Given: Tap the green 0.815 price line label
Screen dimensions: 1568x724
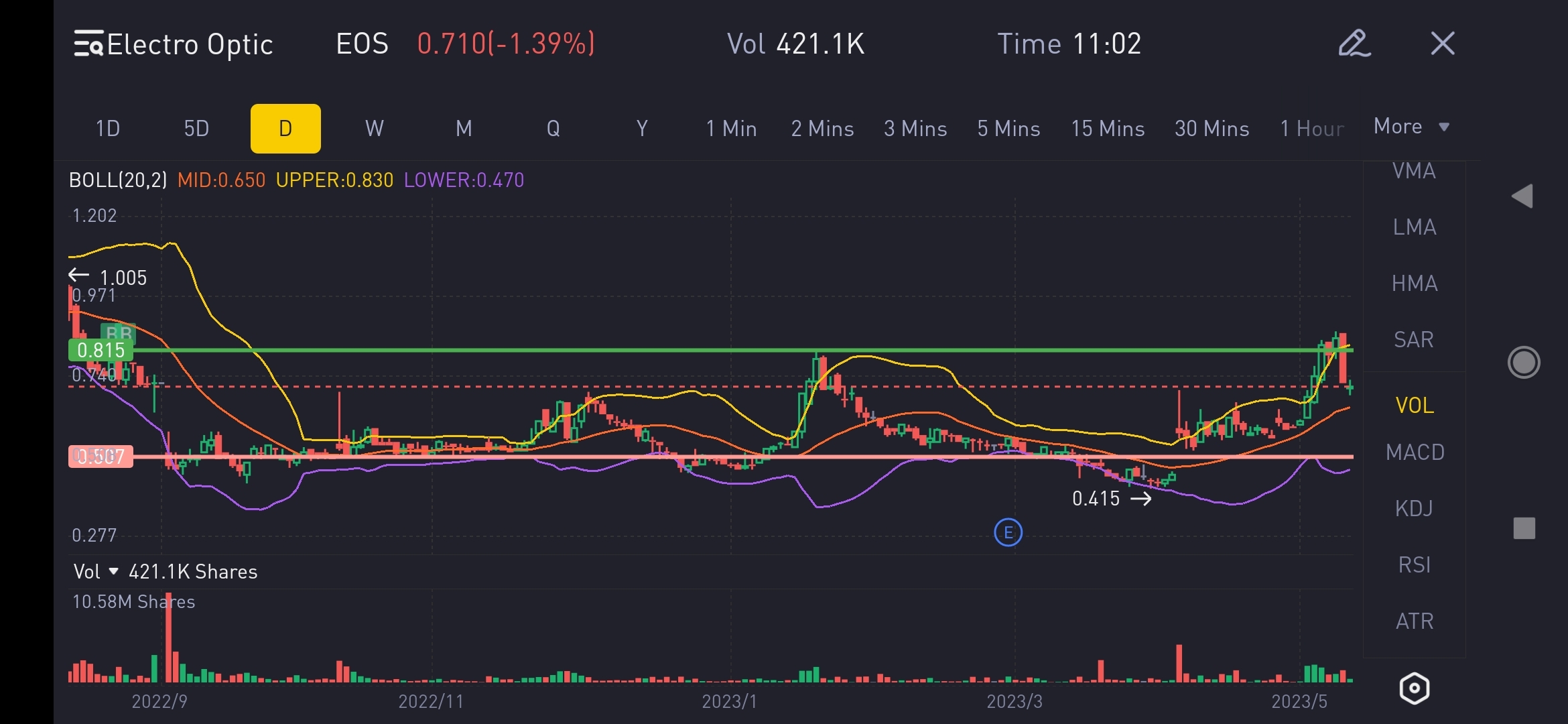Looking at the screenshot, I should 101,350.
